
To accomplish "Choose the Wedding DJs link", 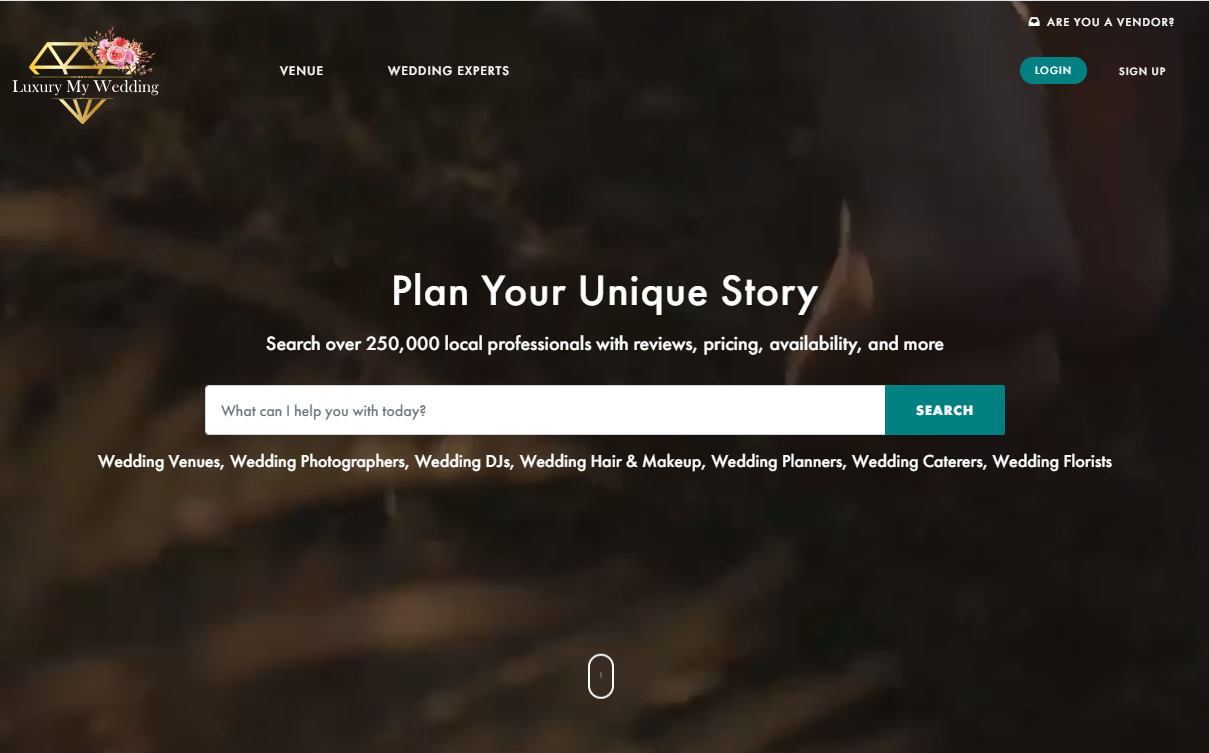I will [x=463, y=462].
